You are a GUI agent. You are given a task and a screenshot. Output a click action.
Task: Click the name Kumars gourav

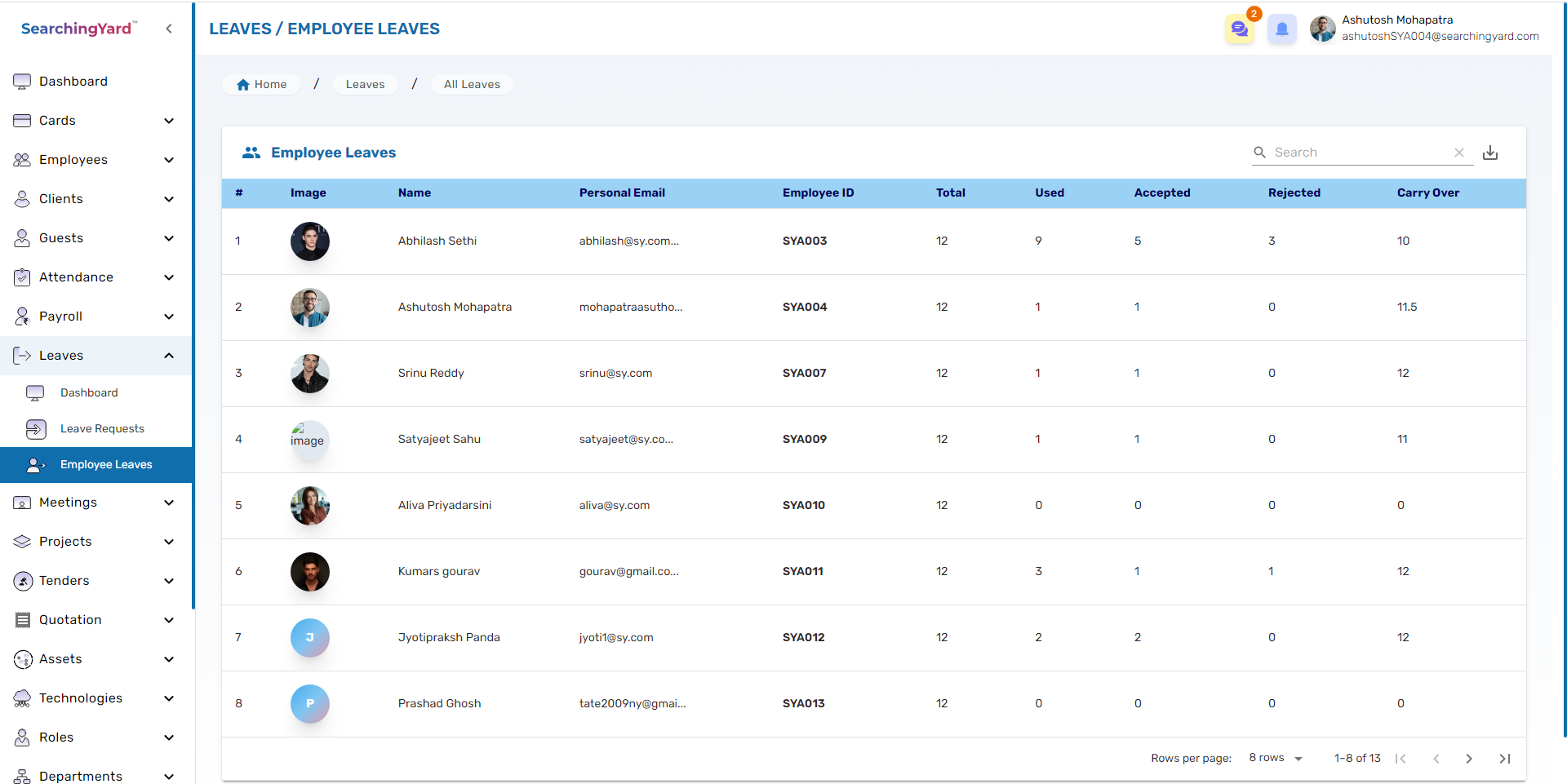(439, 572)
